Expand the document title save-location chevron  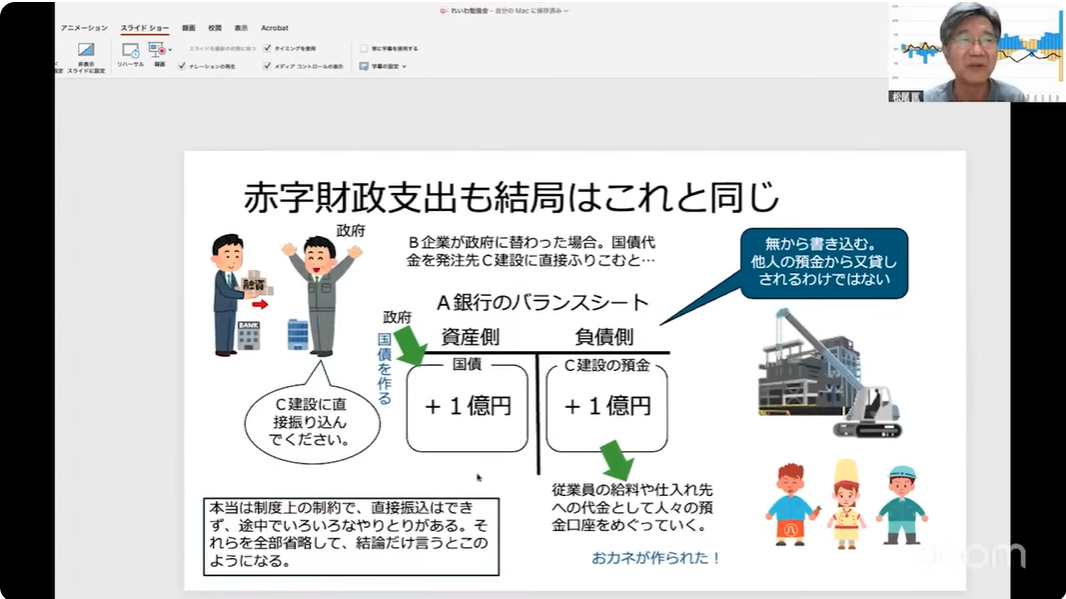coord(566,11)
